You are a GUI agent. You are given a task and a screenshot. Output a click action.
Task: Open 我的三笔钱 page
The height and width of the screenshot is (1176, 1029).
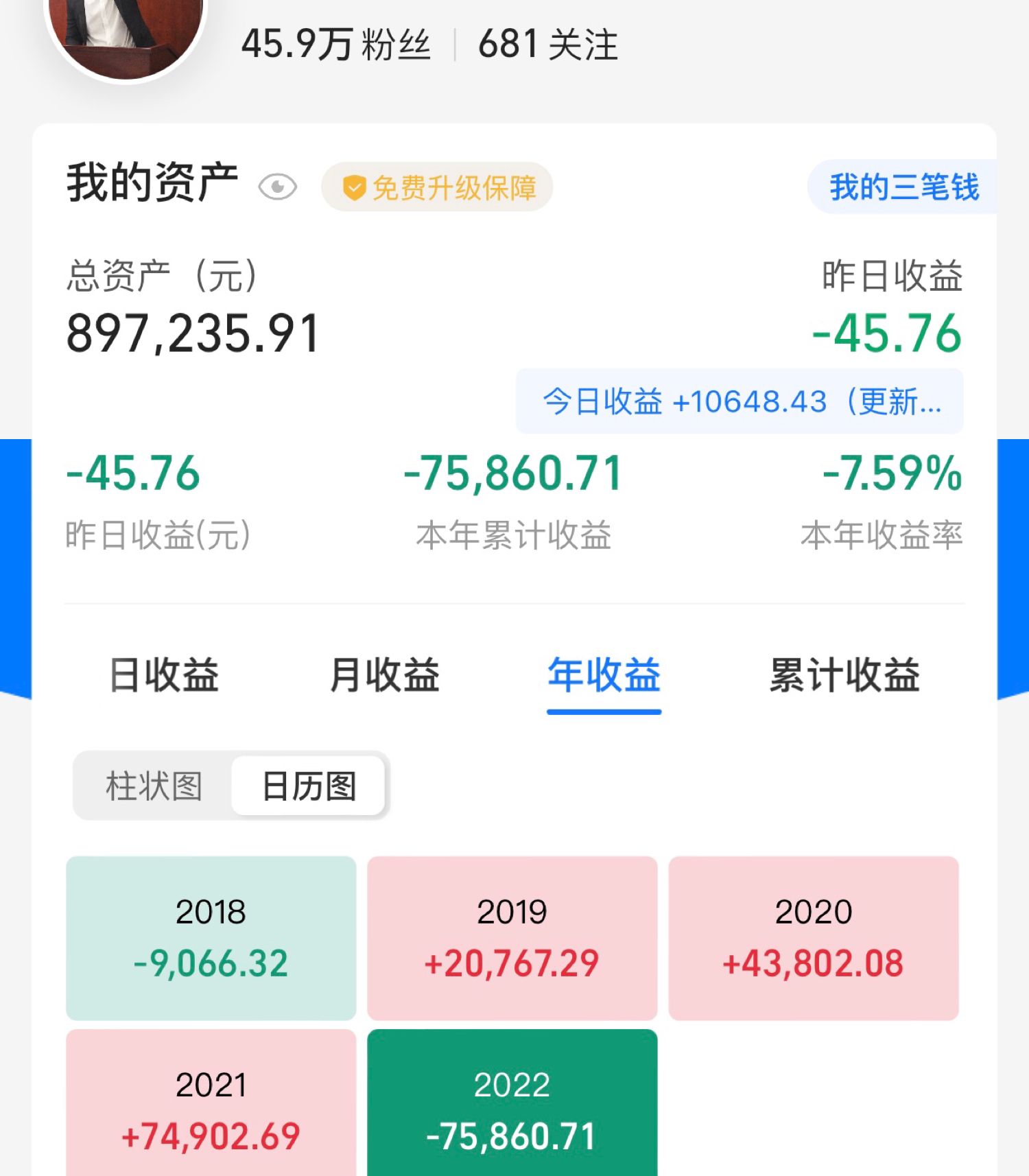[903, 187]
